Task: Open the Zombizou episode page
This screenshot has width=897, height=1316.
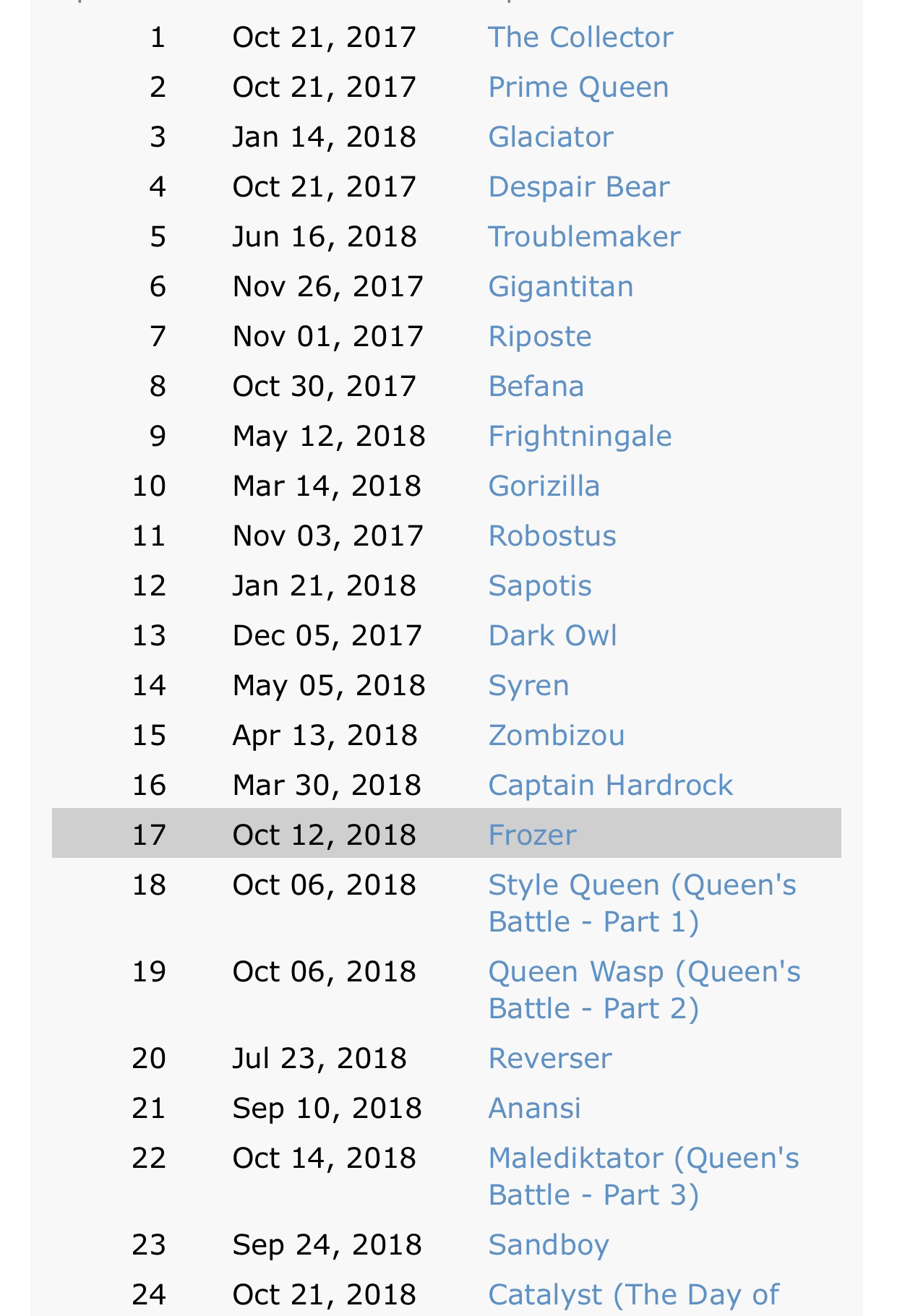Action: 557,736
